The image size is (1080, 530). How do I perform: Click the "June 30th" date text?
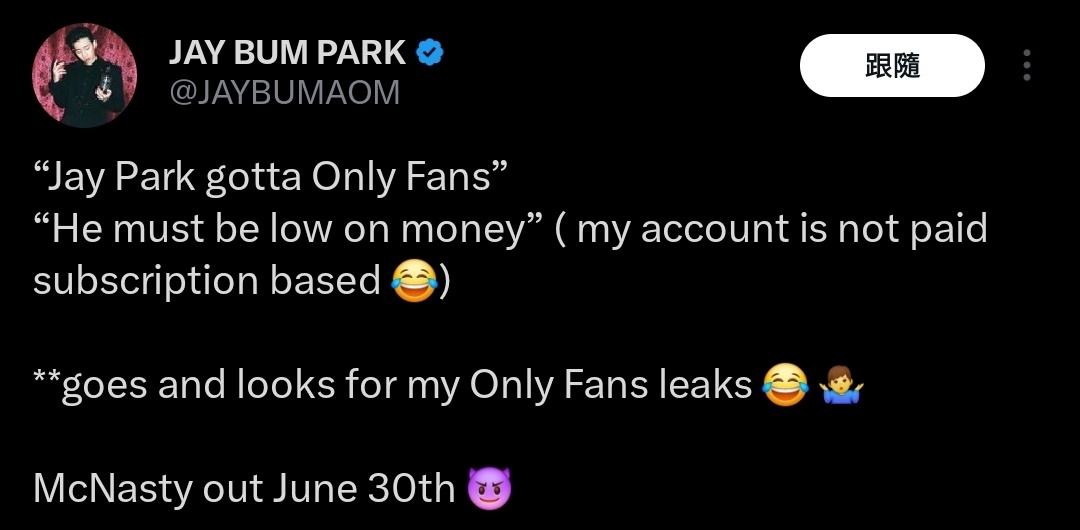click(x=363, y=489)
